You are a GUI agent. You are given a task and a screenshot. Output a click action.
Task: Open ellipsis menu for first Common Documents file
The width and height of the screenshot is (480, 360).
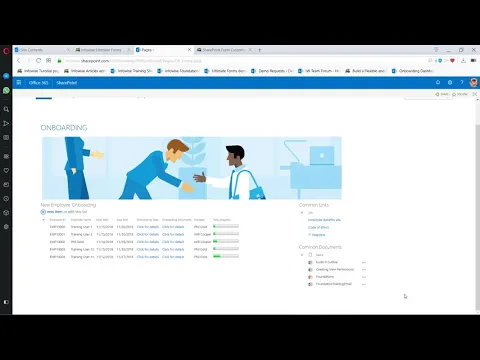364,262
